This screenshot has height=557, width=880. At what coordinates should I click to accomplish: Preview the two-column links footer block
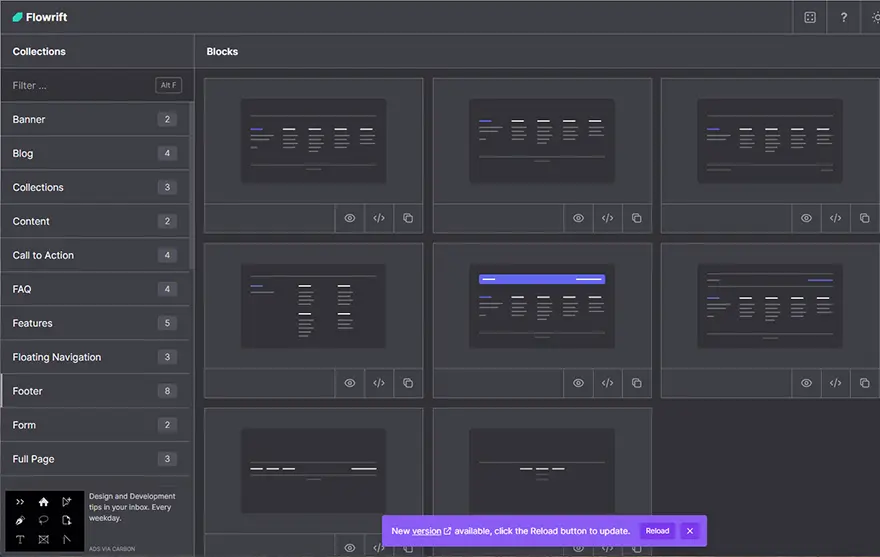click(x=350, y=383)
